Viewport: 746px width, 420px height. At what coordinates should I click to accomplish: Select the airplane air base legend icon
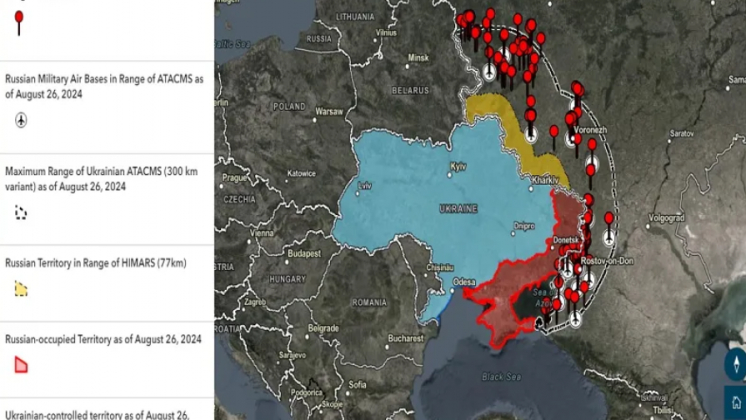click(x=21, y=120)
